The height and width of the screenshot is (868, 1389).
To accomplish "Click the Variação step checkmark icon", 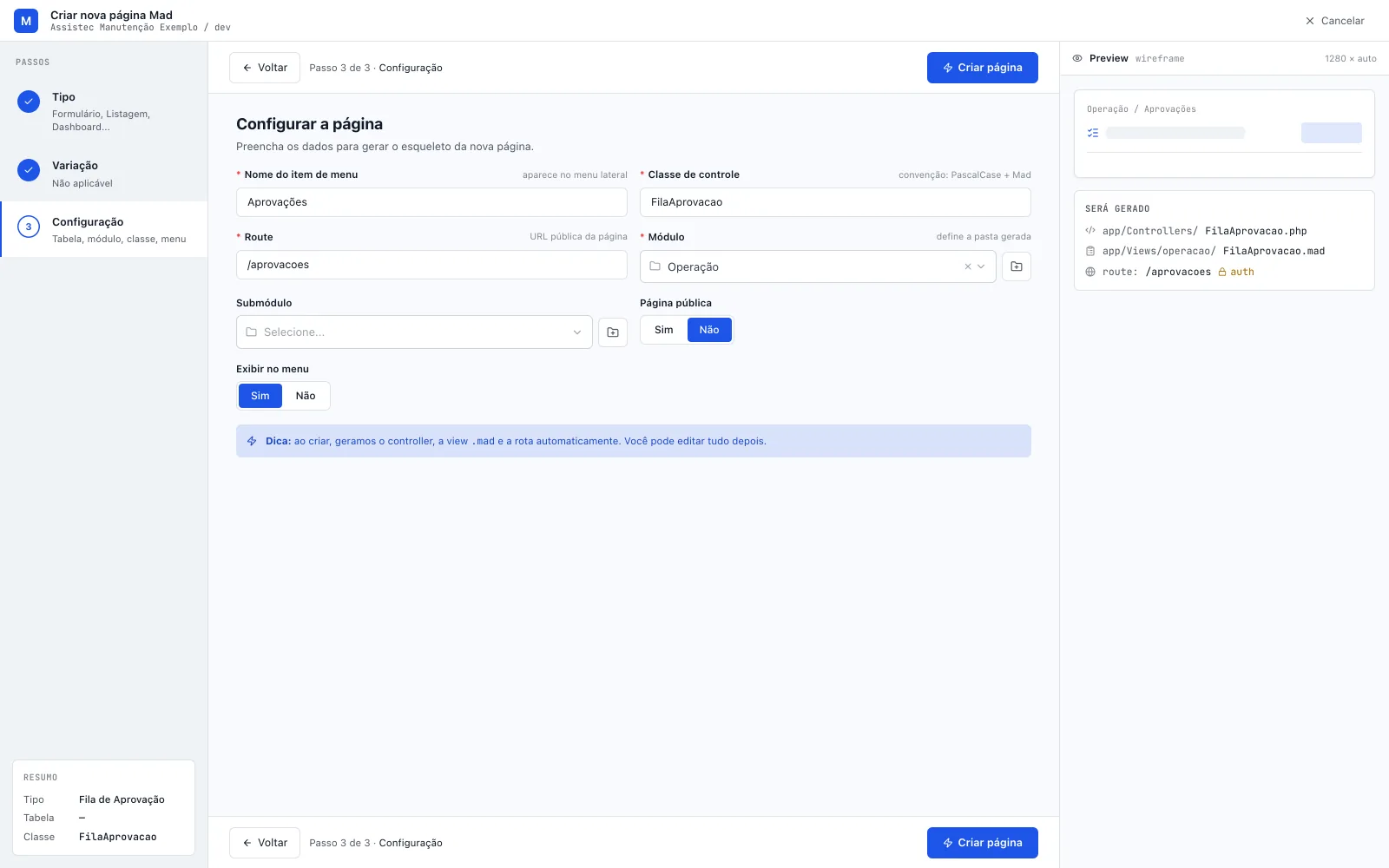I will (x=29, y=170).
